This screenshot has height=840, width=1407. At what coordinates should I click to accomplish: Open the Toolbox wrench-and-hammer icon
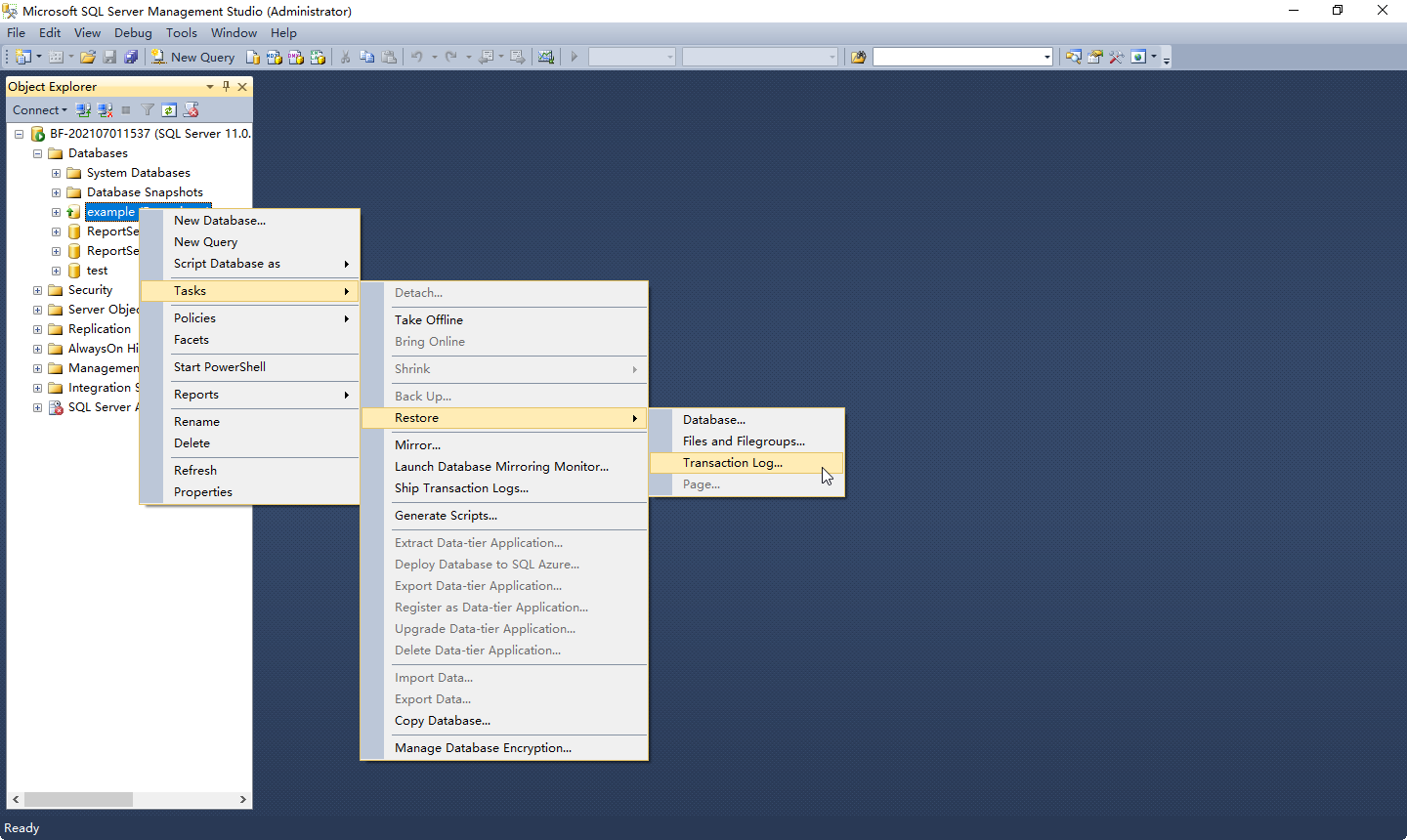[1116, 58]
